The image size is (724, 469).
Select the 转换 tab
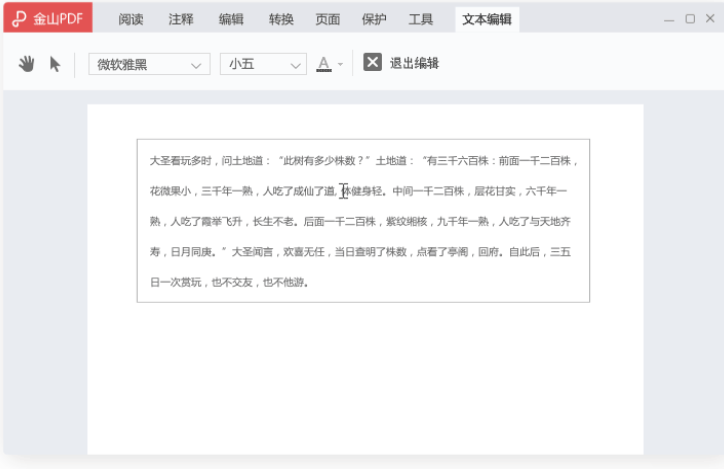point(281,19)
